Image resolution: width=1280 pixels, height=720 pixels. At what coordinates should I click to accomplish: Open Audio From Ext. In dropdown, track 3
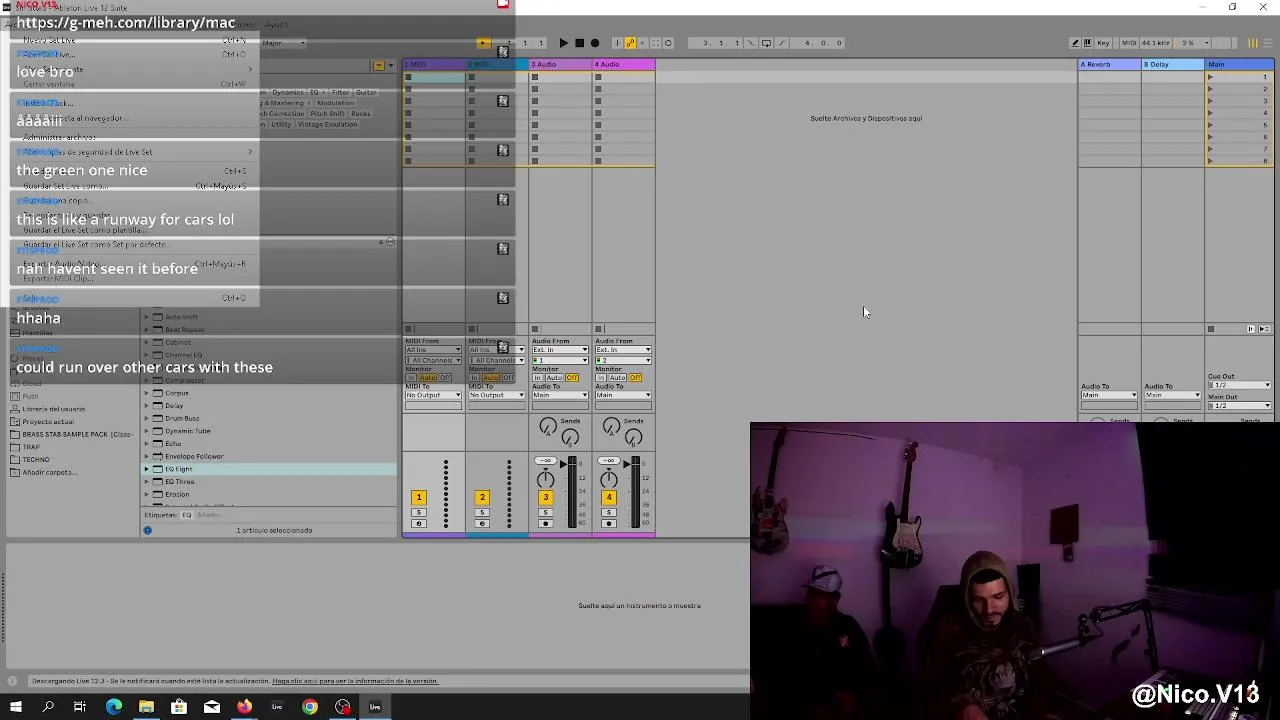click(560, 350)
